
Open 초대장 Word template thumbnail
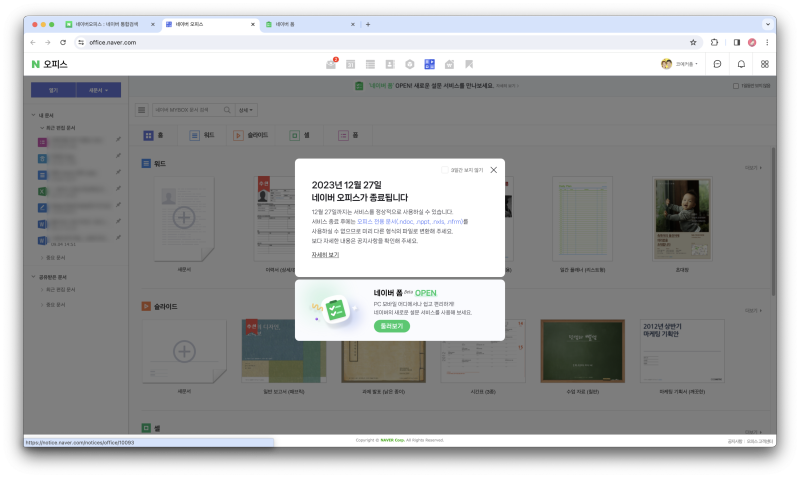pyautogui.click(x=682, y=219)
